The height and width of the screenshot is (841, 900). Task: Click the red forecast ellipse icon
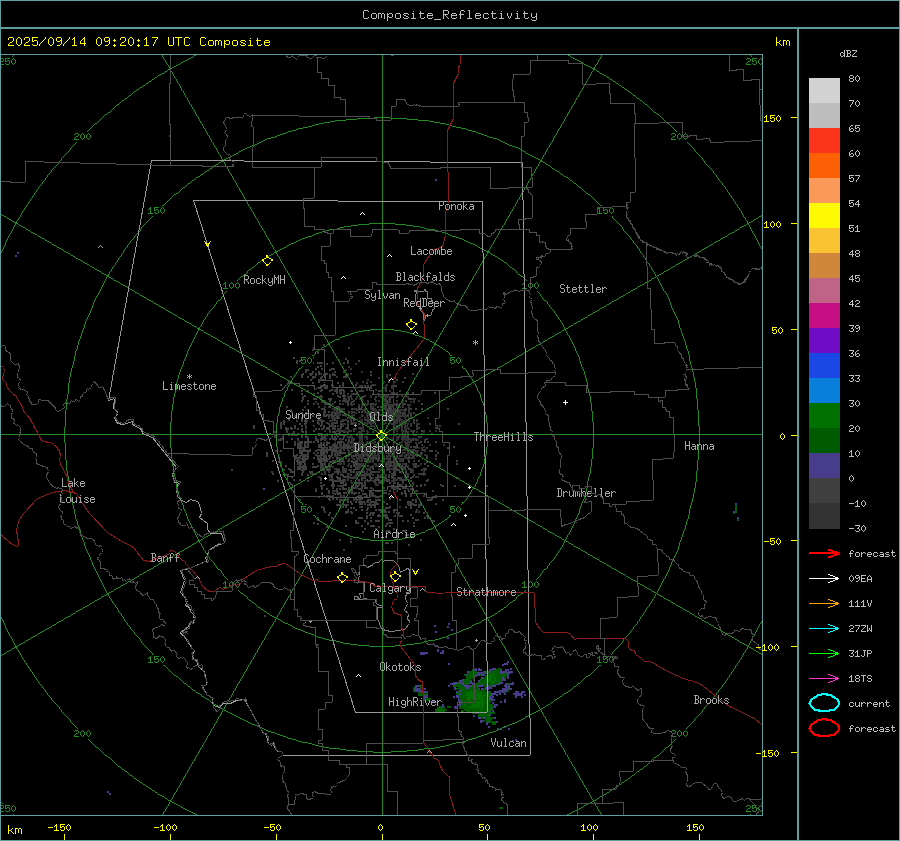tap(824, 728)
